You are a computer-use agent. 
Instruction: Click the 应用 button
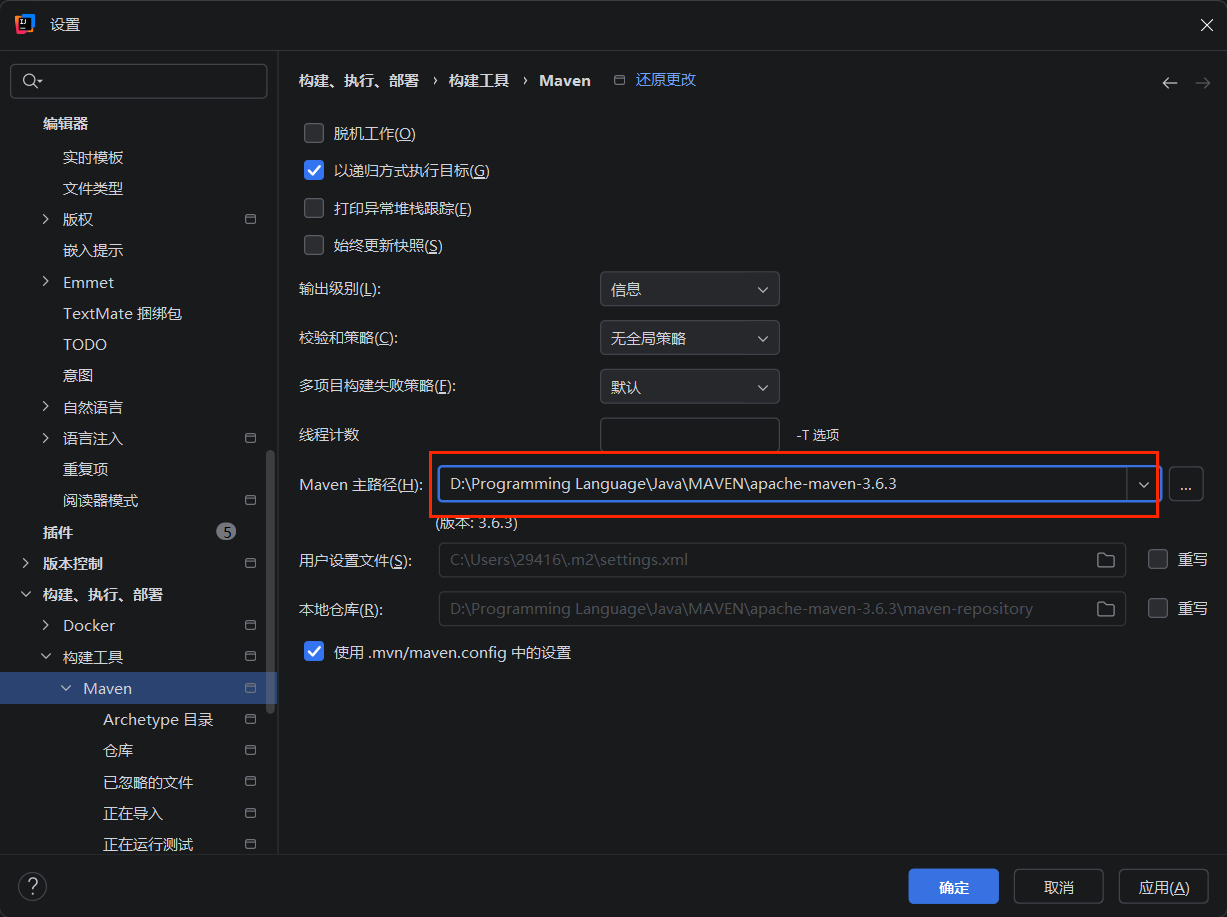(1164, 887)
